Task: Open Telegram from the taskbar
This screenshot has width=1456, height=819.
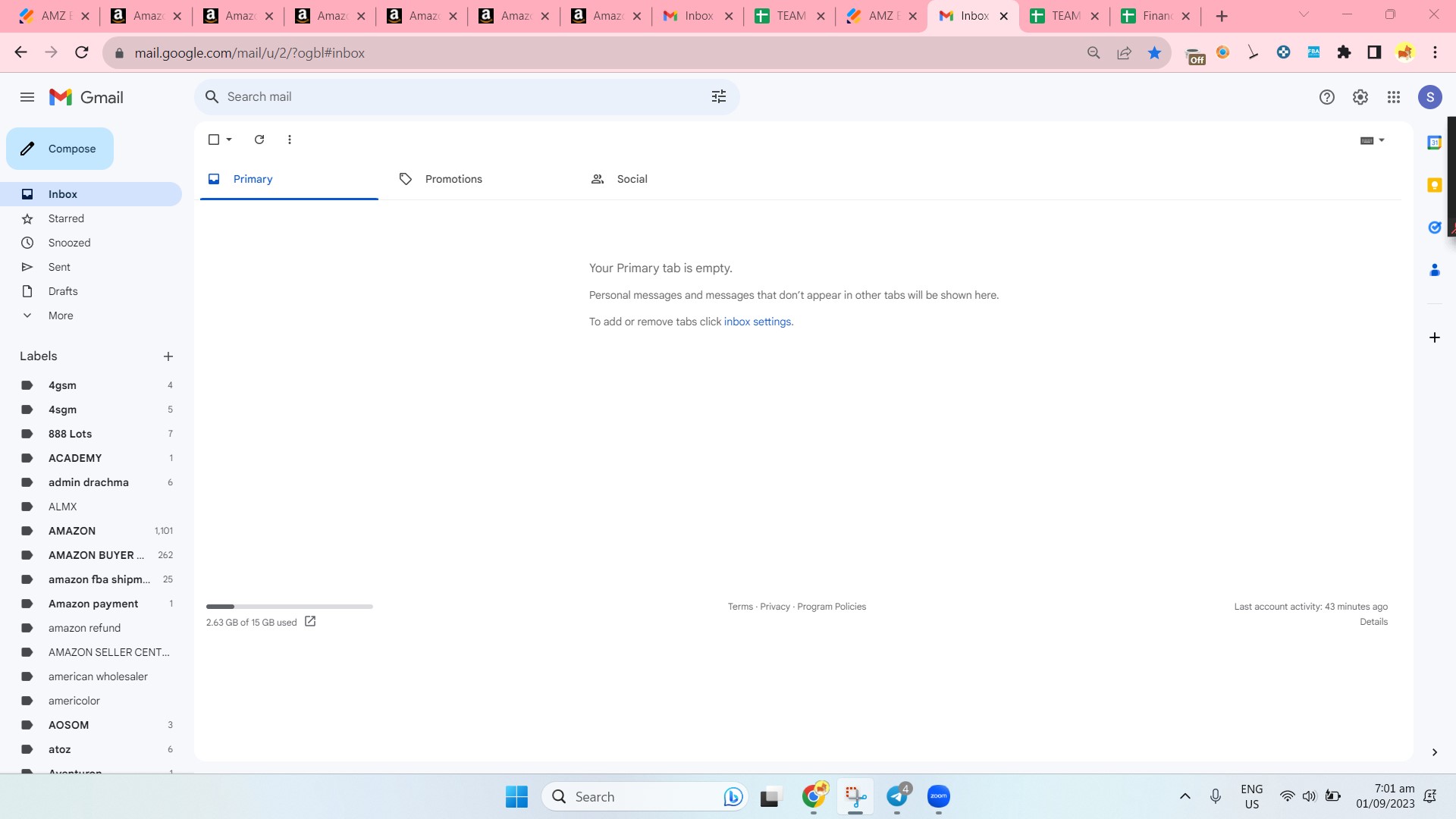Action: (897, 796)
